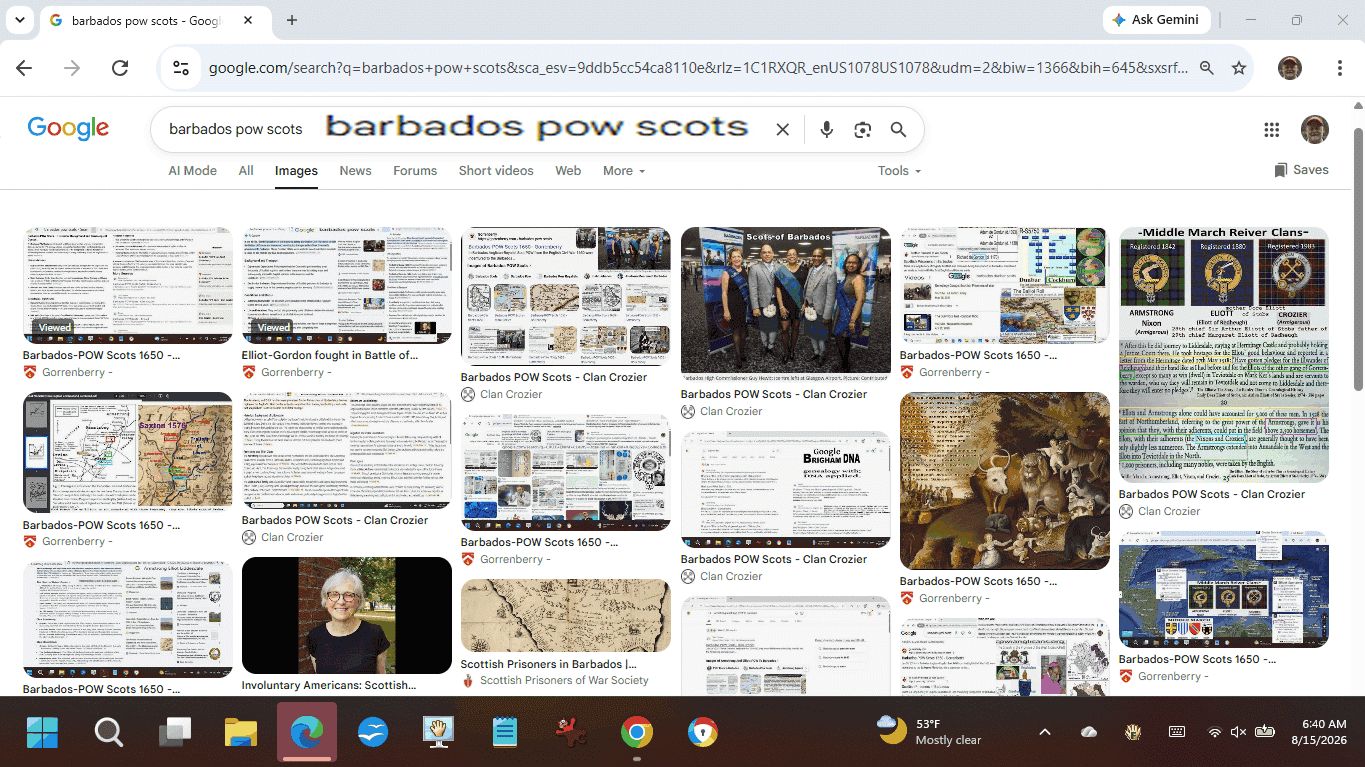Switch to the AI Mode tab
1365x767 pixels.
click(x=193, y=171)
